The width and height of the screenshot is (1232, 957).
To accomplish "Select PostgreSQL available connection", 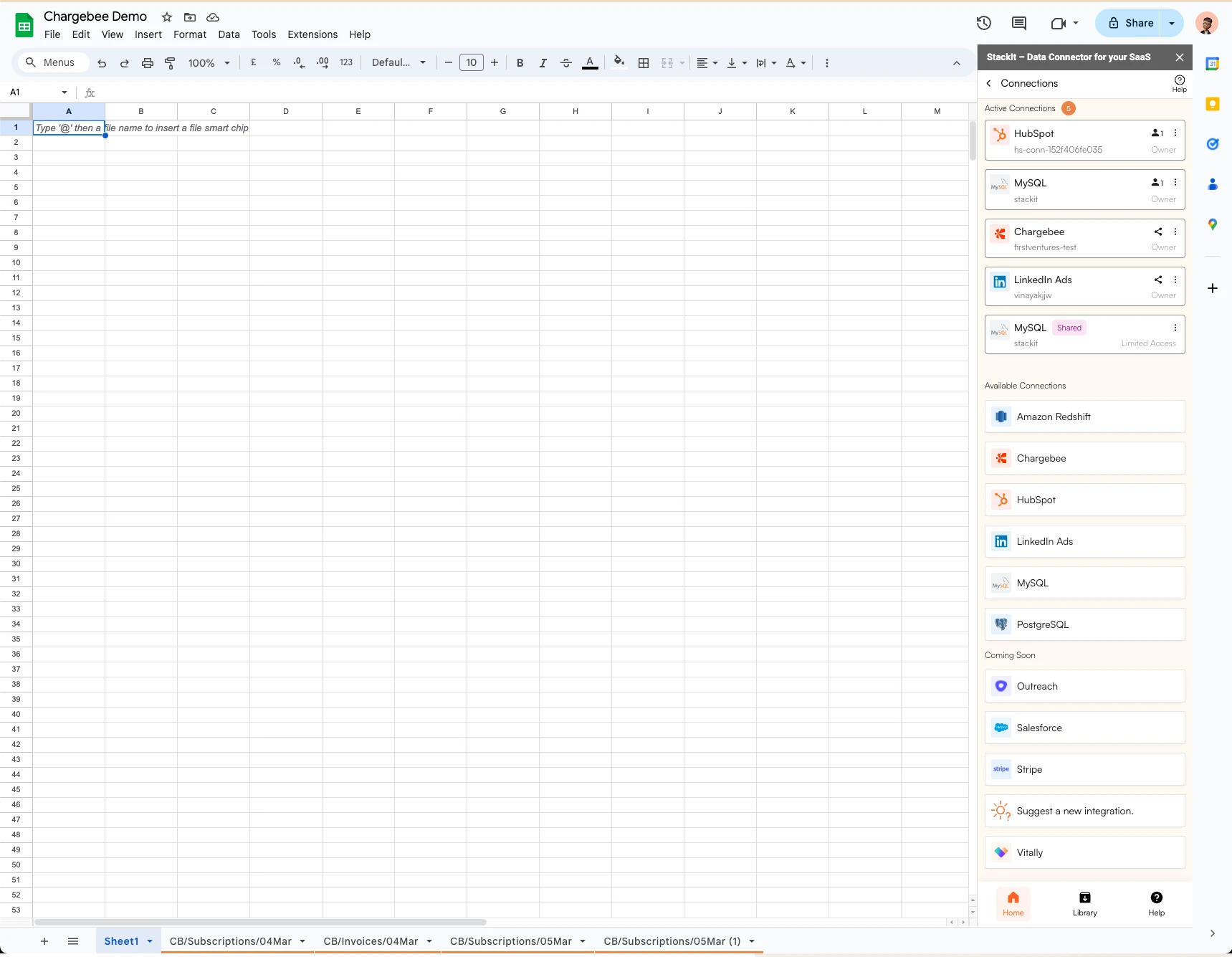I will (x=1085, y=624).
